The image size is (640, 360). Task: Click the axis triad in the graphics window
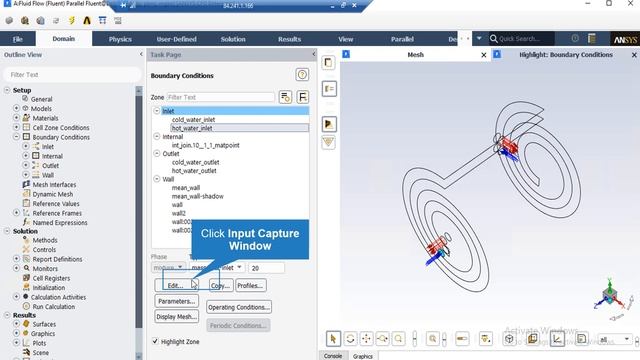click(609, 297)
